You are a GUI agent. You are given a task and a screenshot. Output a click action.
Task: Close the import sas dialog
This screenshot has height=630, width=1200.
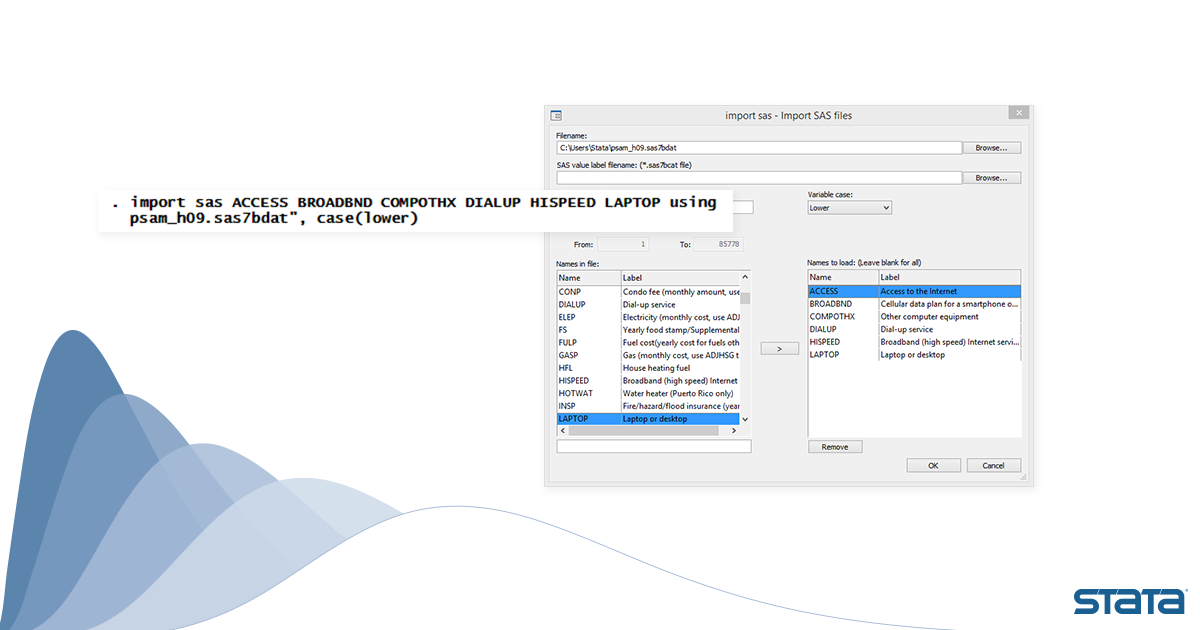point(1018,113)
